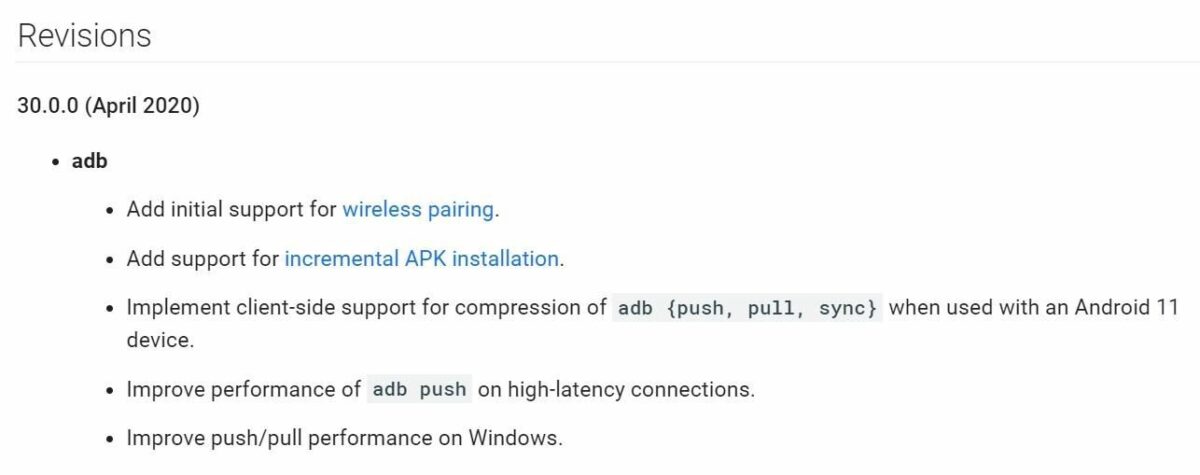Click the adb push code snippet
The width and height of the screenshot is (1200, 475).
pyautogui.click(x=418, y=389)
